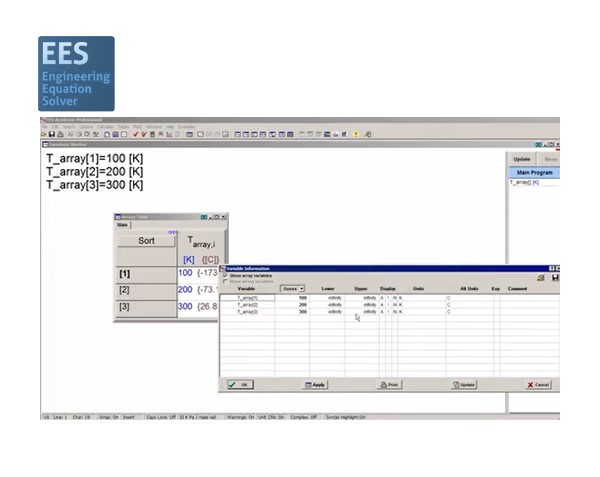Viewport: 600px width, 477px height.
Task: Click the T_array[1] variable name field
Action: (x=247, y=298)
